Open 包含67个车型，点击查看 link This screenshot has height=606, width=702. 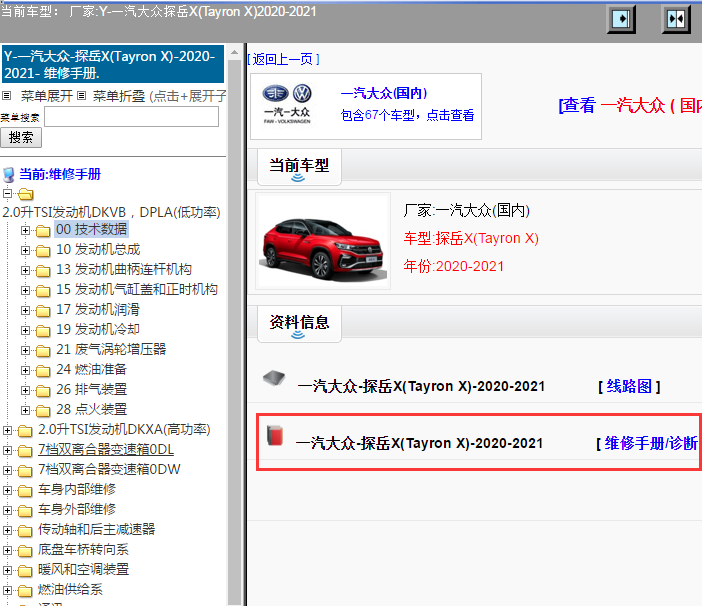[407, 115]
